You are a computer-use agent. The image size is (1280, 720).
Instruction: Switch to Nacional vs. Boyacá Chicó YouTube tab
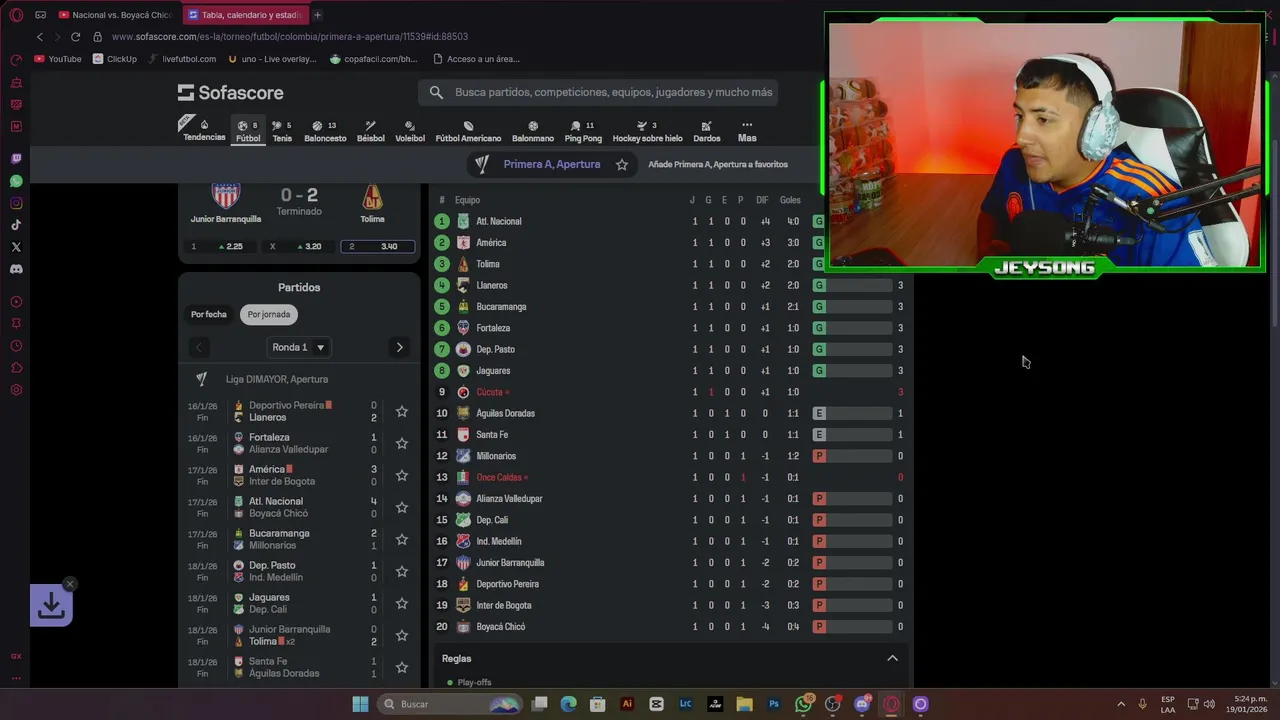pyautogui.click(x=116, y=15)
